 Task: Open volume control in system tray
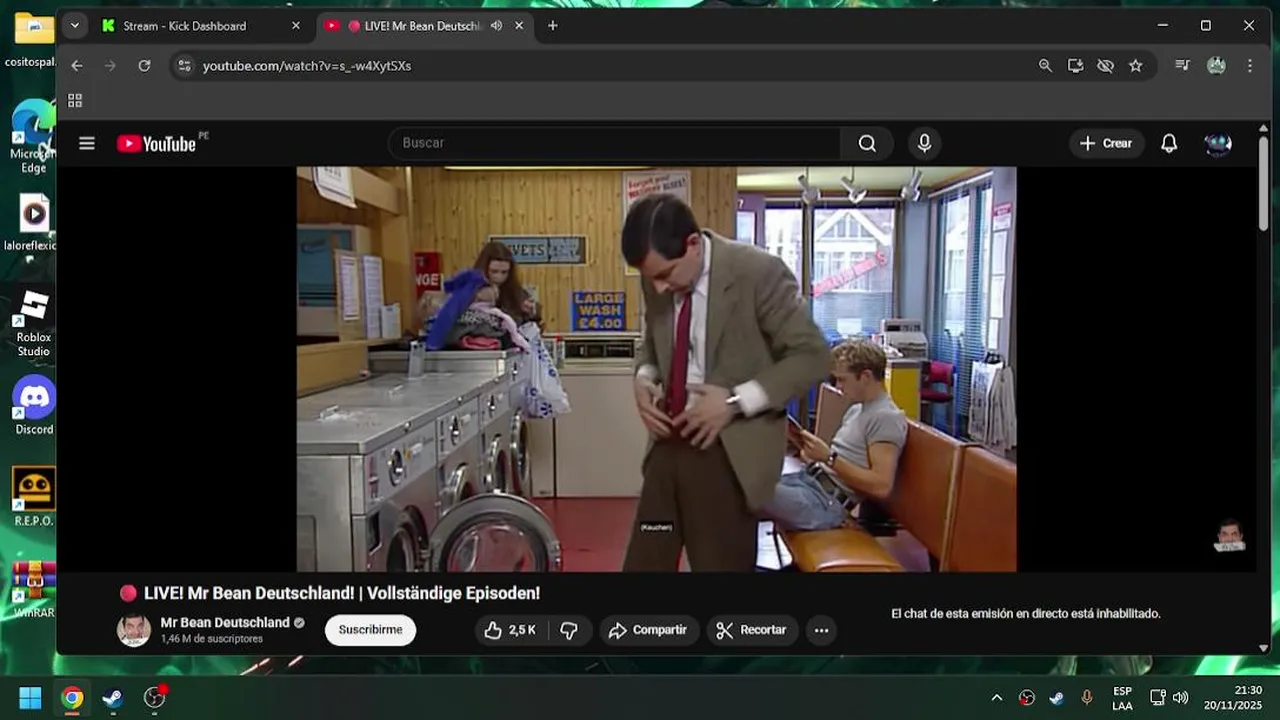coord(1180,698)
